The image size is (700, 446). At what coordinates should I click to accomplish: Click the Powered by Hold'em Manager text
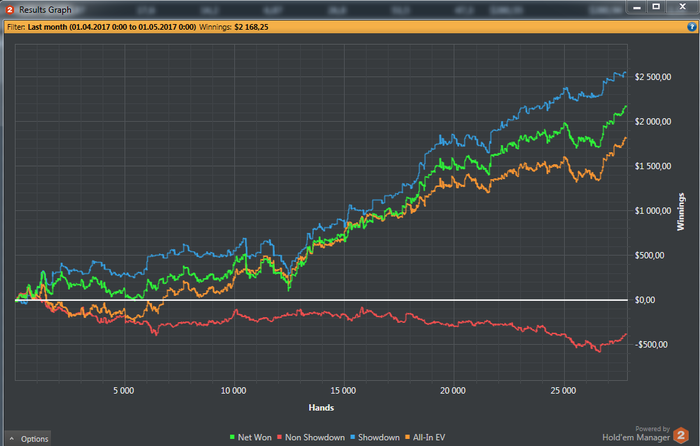coord(636,433)
